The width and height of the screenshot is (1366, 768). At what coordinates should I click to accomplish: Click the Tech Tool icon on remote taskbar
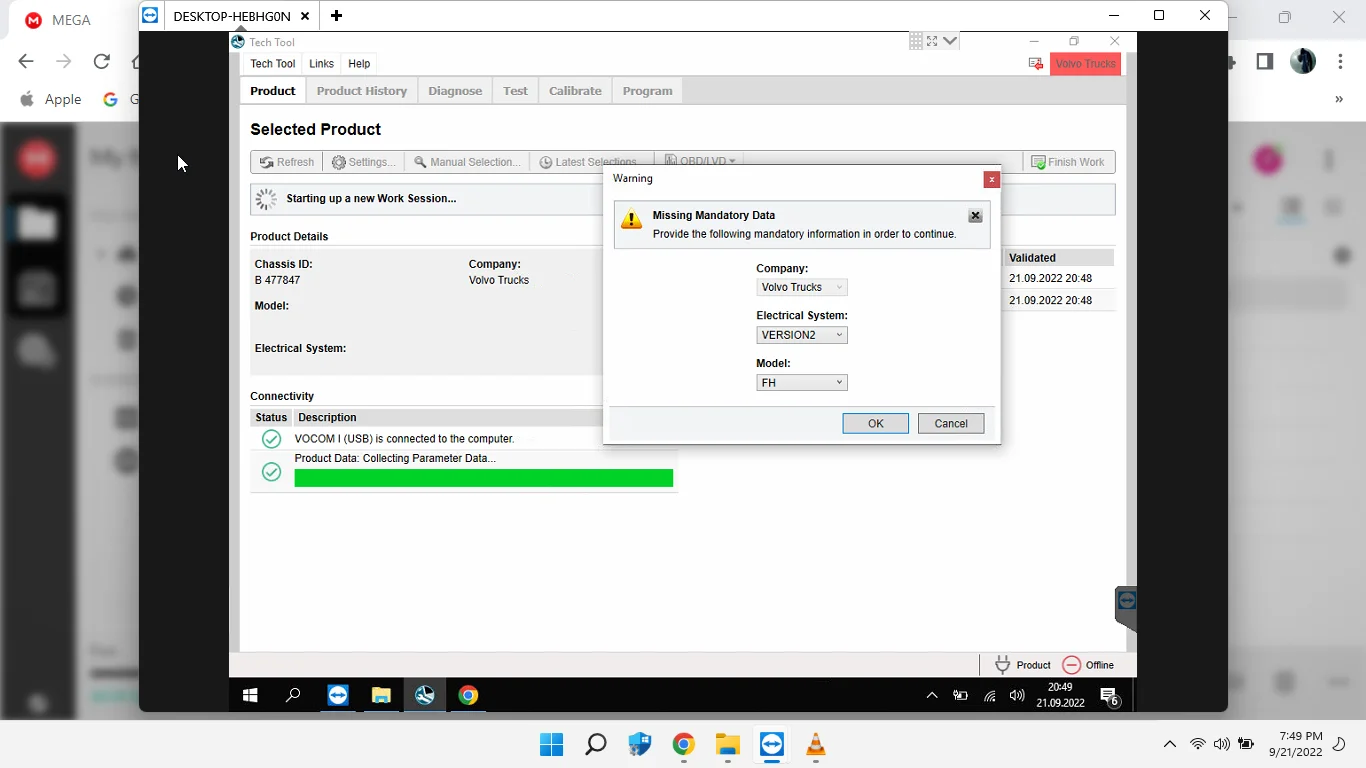[x=425, y=696]
